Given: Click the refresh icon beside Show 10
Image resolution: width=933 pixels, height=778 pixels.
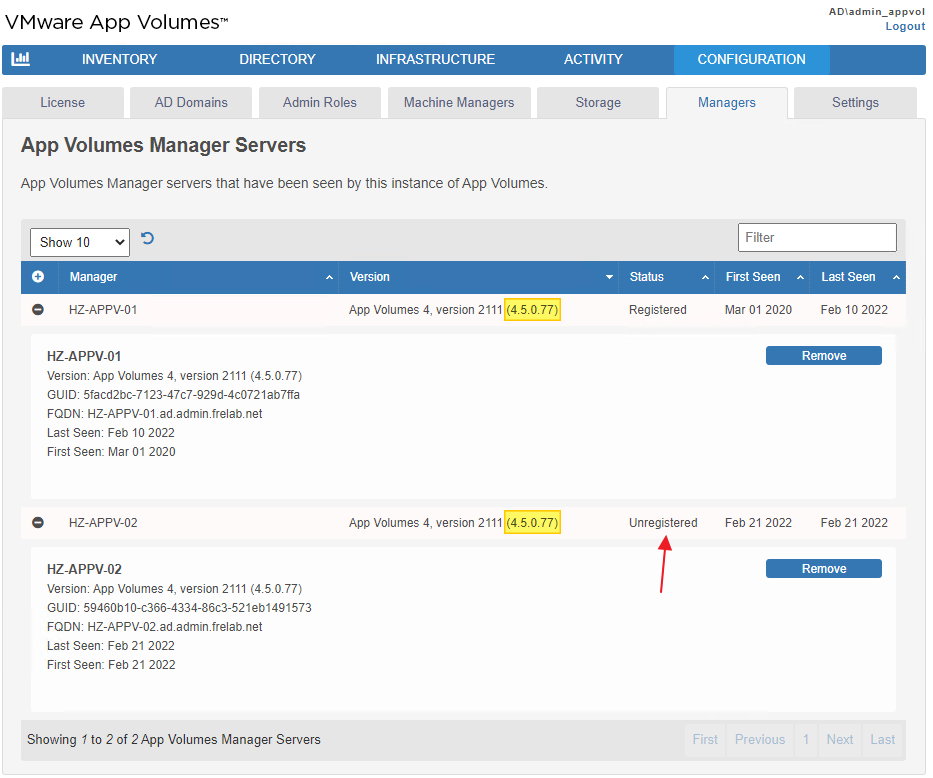Looking at the screenshot, I should click(148, 239).
